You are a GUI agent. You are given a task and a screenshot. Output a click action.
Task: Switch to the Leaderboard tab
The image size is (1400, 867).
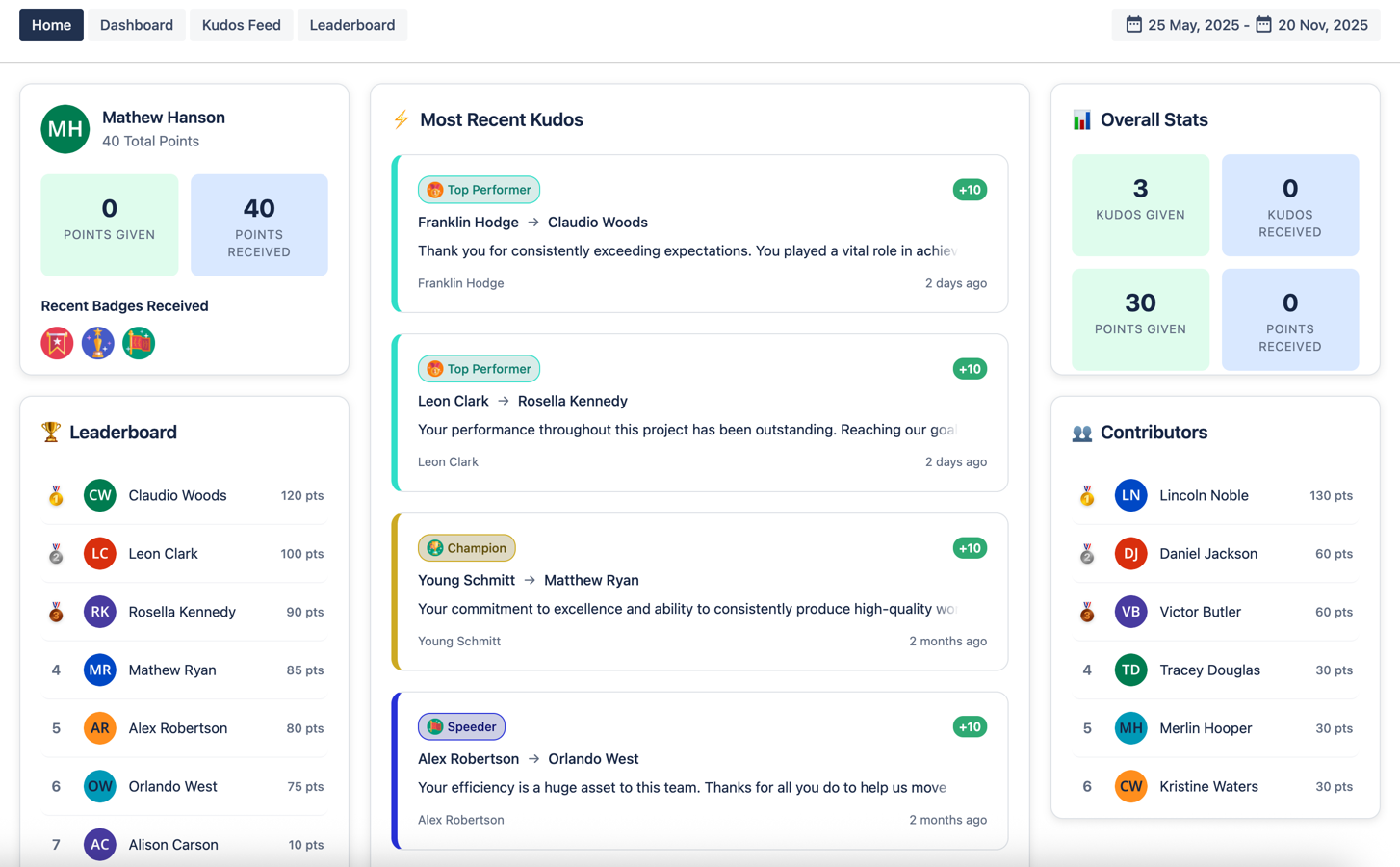[x=351, y=24]
